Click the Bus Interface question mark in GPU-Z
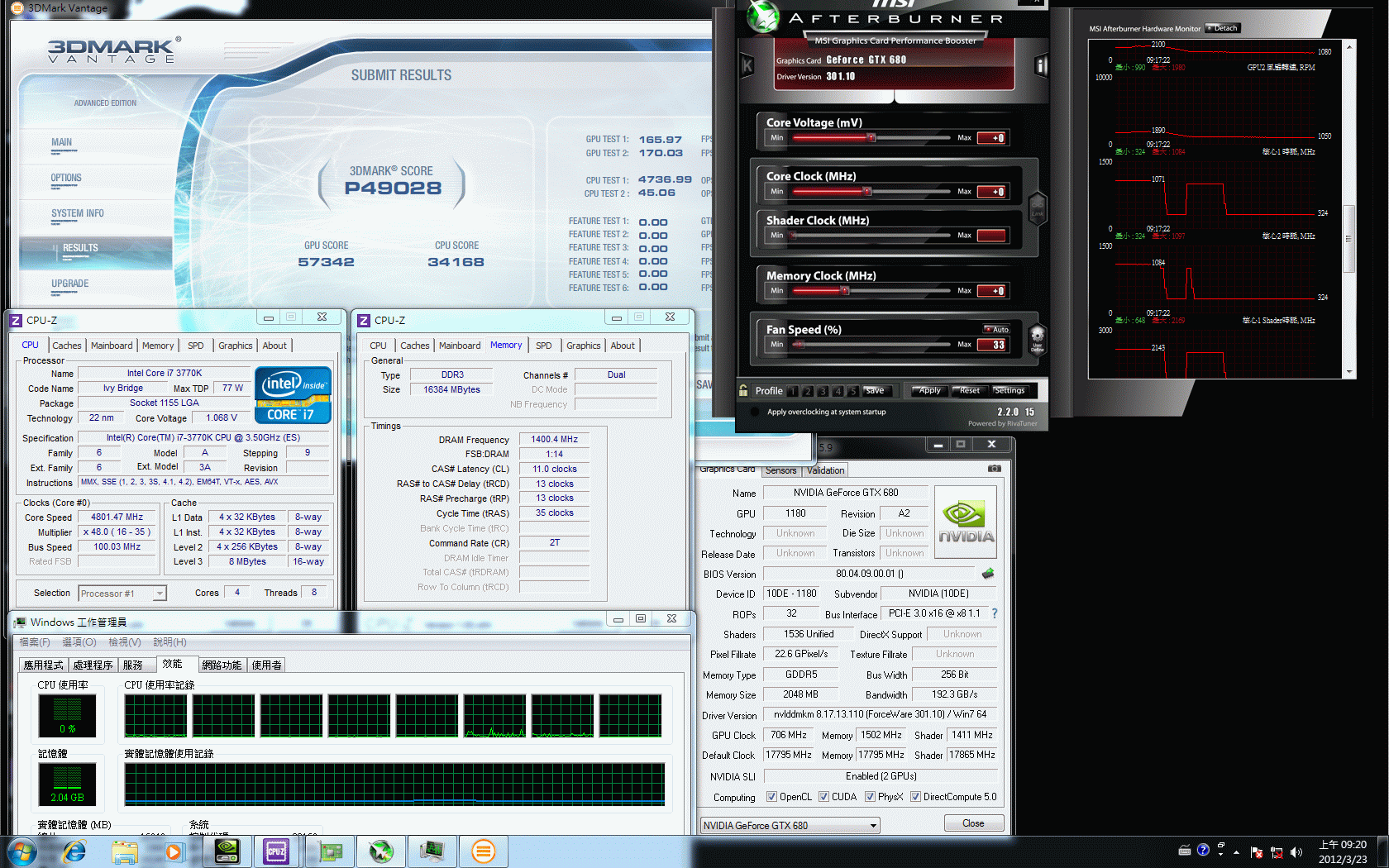 [x=994, y=613]
